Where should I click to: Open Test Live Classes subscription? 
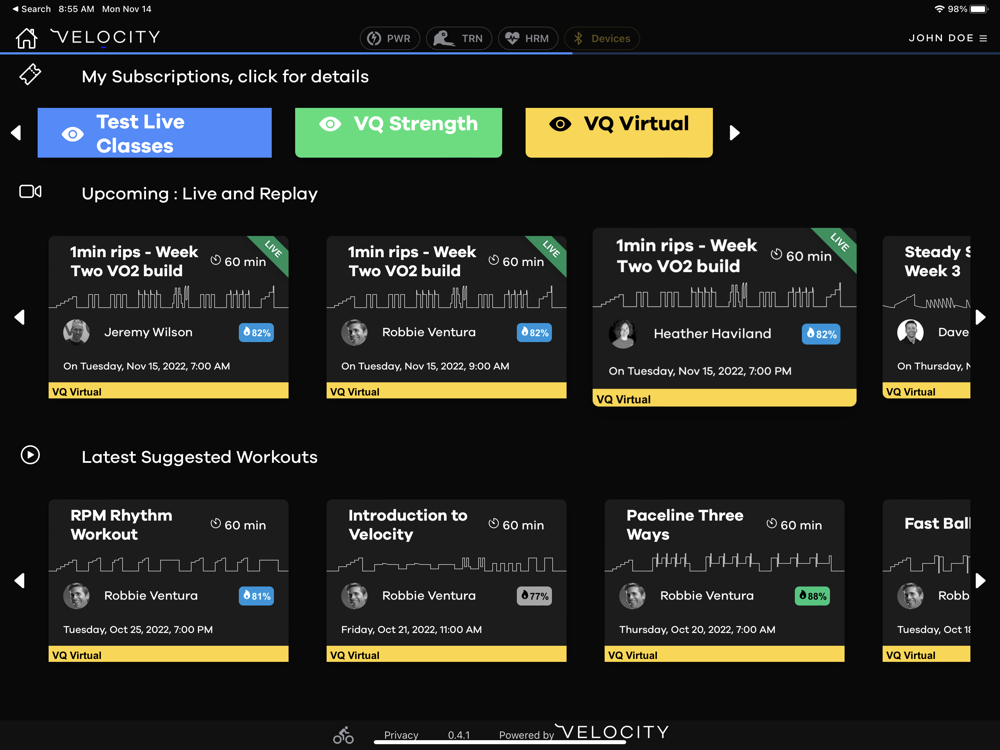tap(154, 133)
